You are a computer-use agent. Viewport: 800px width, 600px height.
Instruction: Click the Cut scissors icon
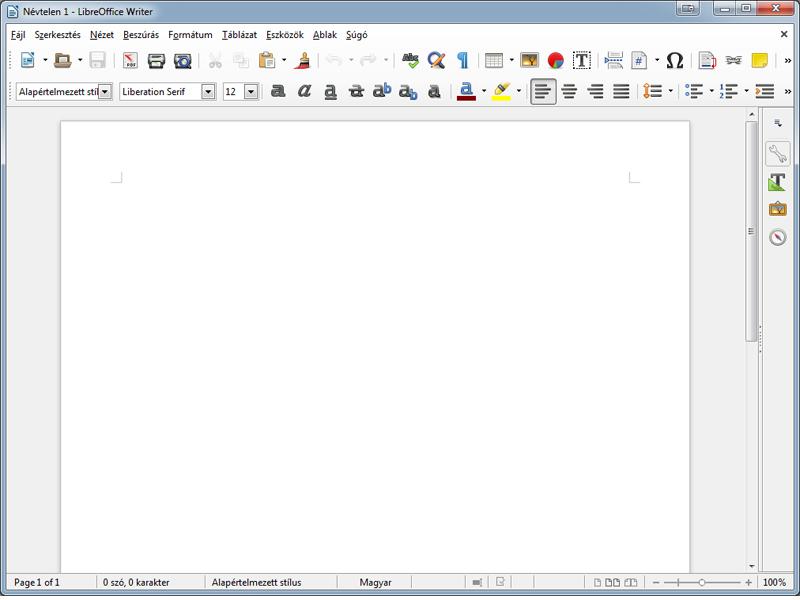click(215, 60)
